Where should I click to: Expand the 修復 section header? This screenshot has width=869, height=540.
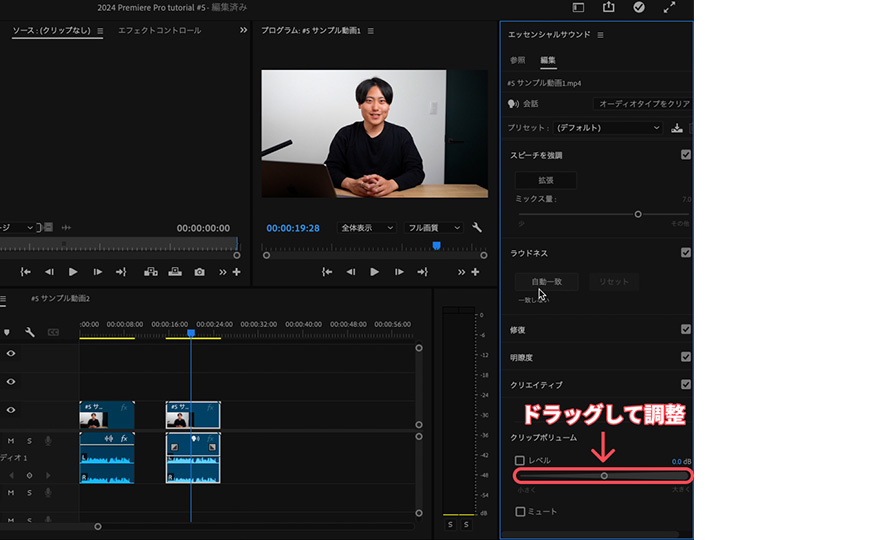(517, 330)
